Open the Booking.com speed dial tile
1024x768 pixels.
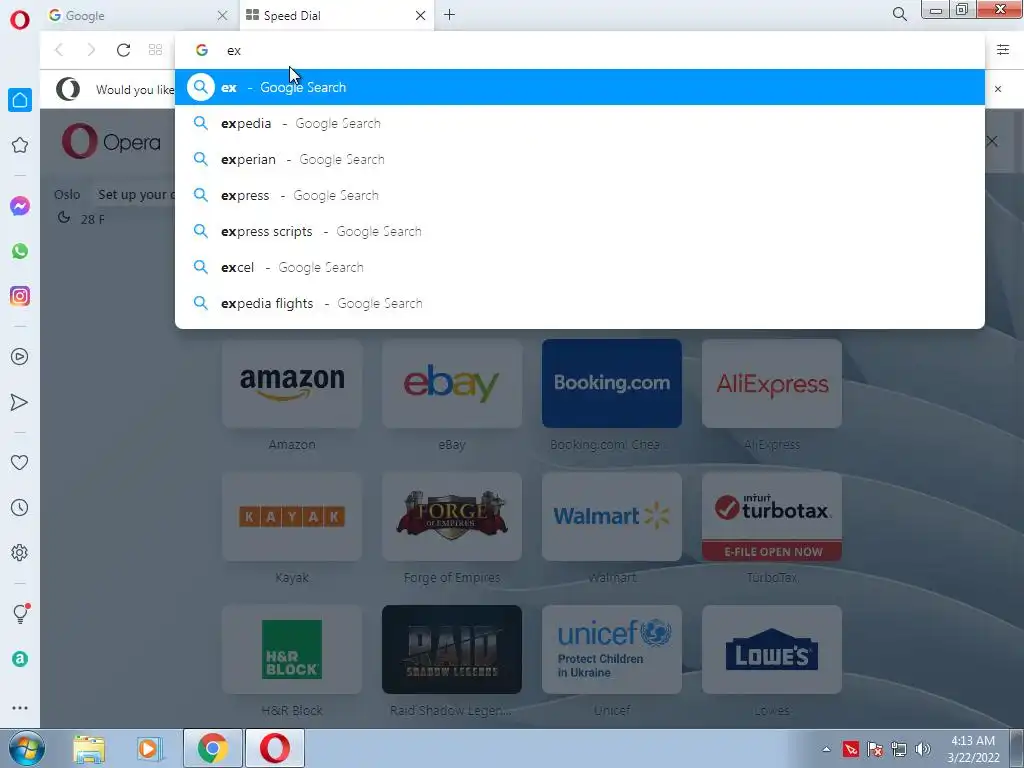point(612,383)
